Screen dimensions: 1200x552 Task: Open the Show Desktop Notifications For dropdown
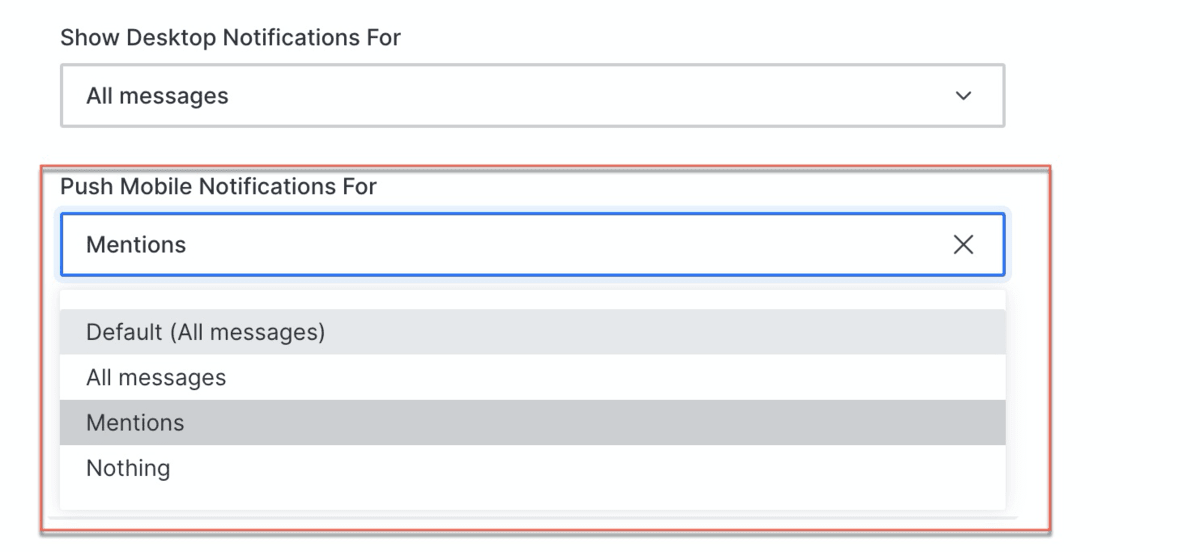click(532, 97)
